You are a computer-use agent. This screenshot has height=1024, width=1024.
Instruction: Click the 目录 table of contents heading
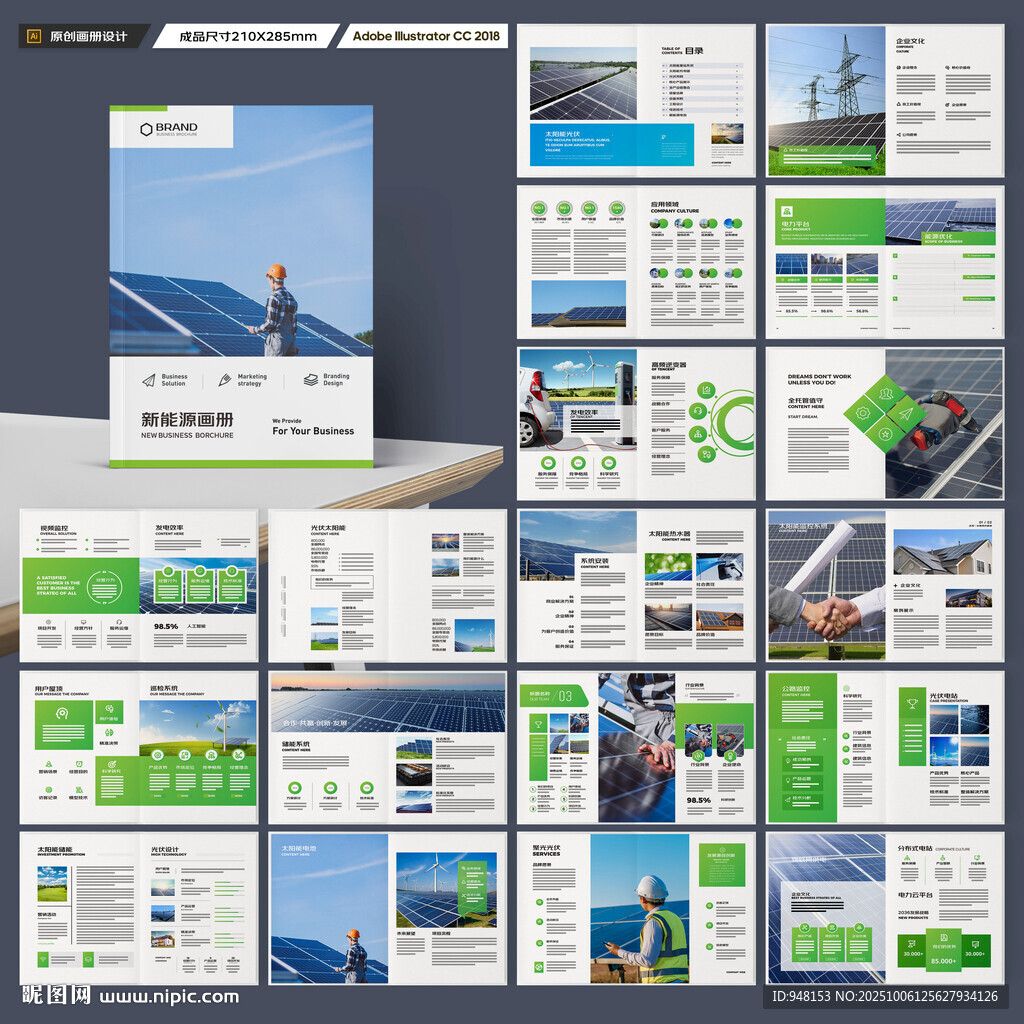(694, 50)
